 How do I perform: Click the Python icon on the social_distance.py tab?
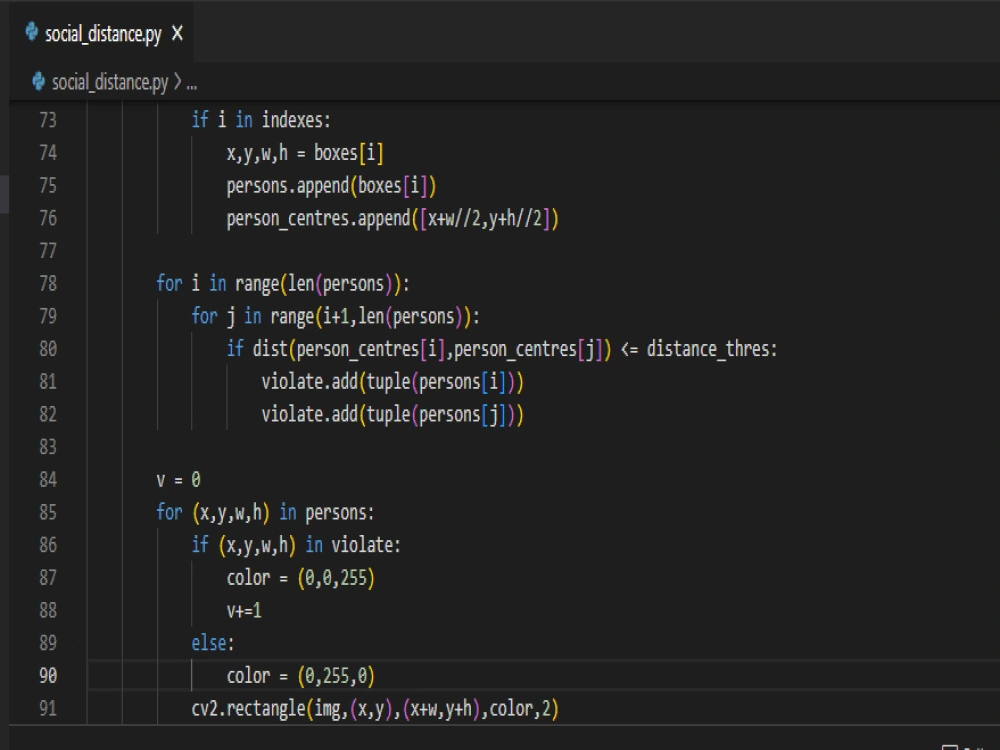click(x=29, y=32)
